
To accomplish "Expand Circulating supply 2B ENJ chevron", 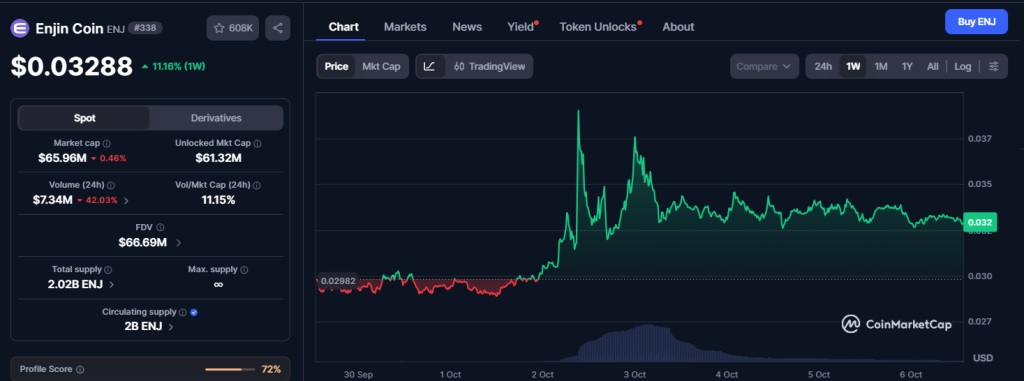I will pos(171,326).
